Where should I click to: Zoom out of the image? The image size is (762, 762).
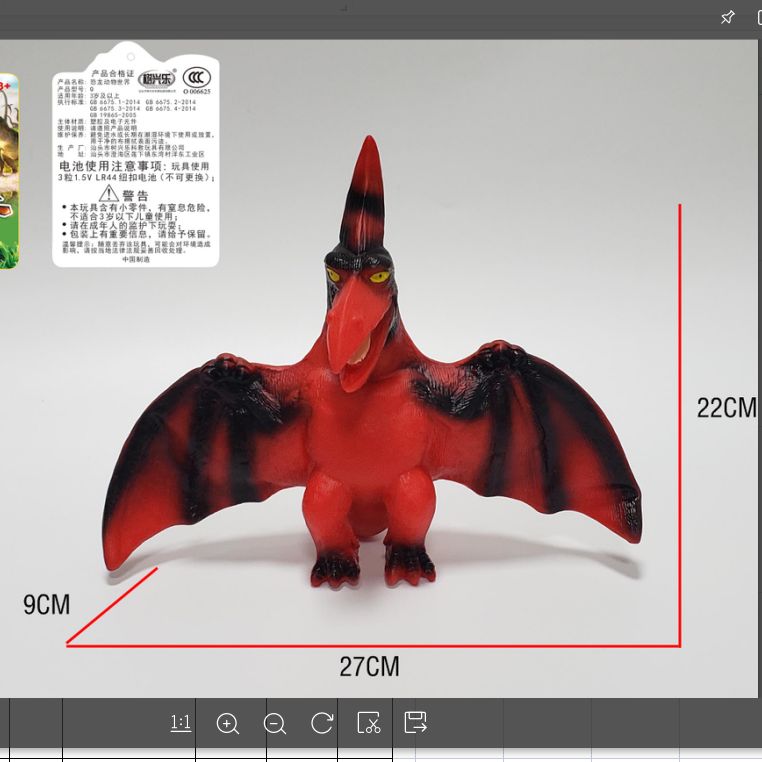point(275,723)
